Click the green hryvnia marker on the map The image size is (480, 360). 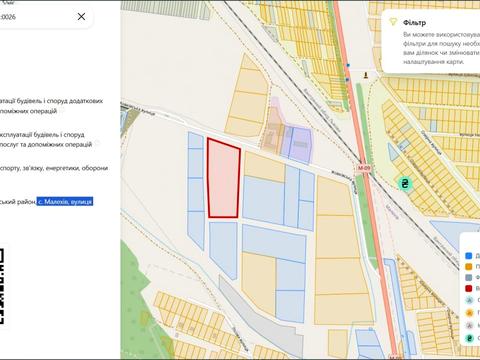tap(405, 183)
